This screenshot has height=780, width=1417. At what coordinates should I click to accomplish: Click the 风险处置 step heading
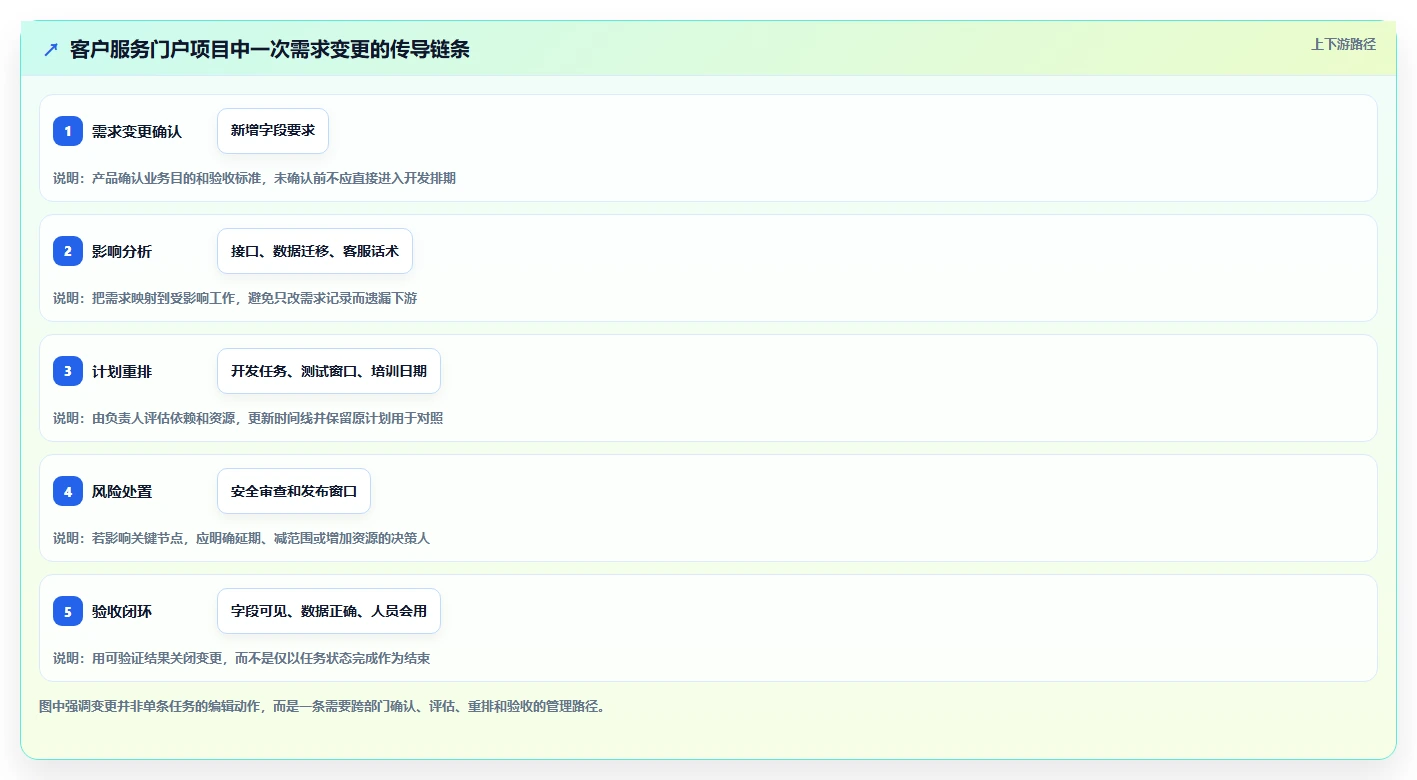click(122, 491)
